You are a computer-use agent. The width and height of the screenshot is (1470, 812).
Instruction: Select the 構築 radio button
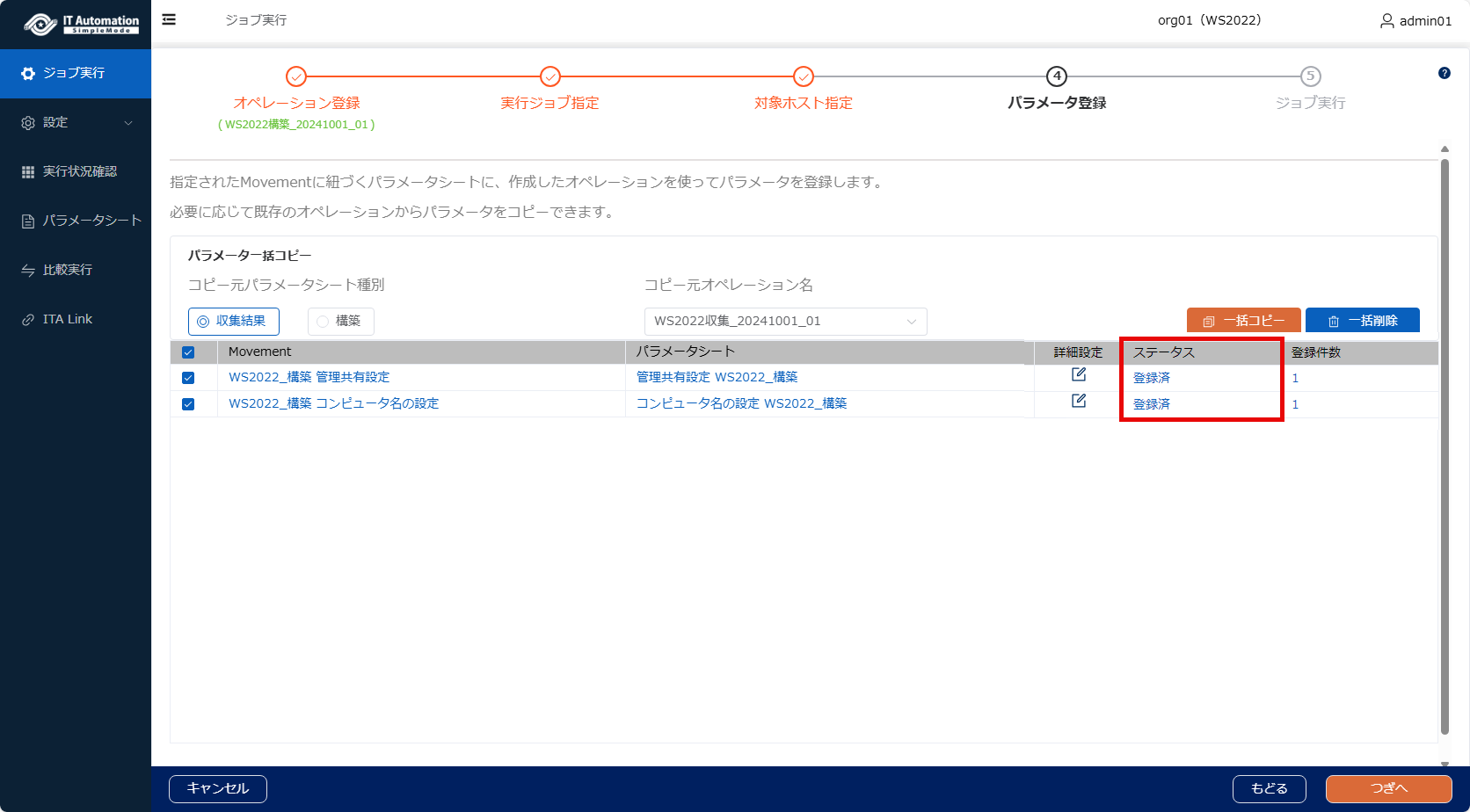tap(324, 322)
